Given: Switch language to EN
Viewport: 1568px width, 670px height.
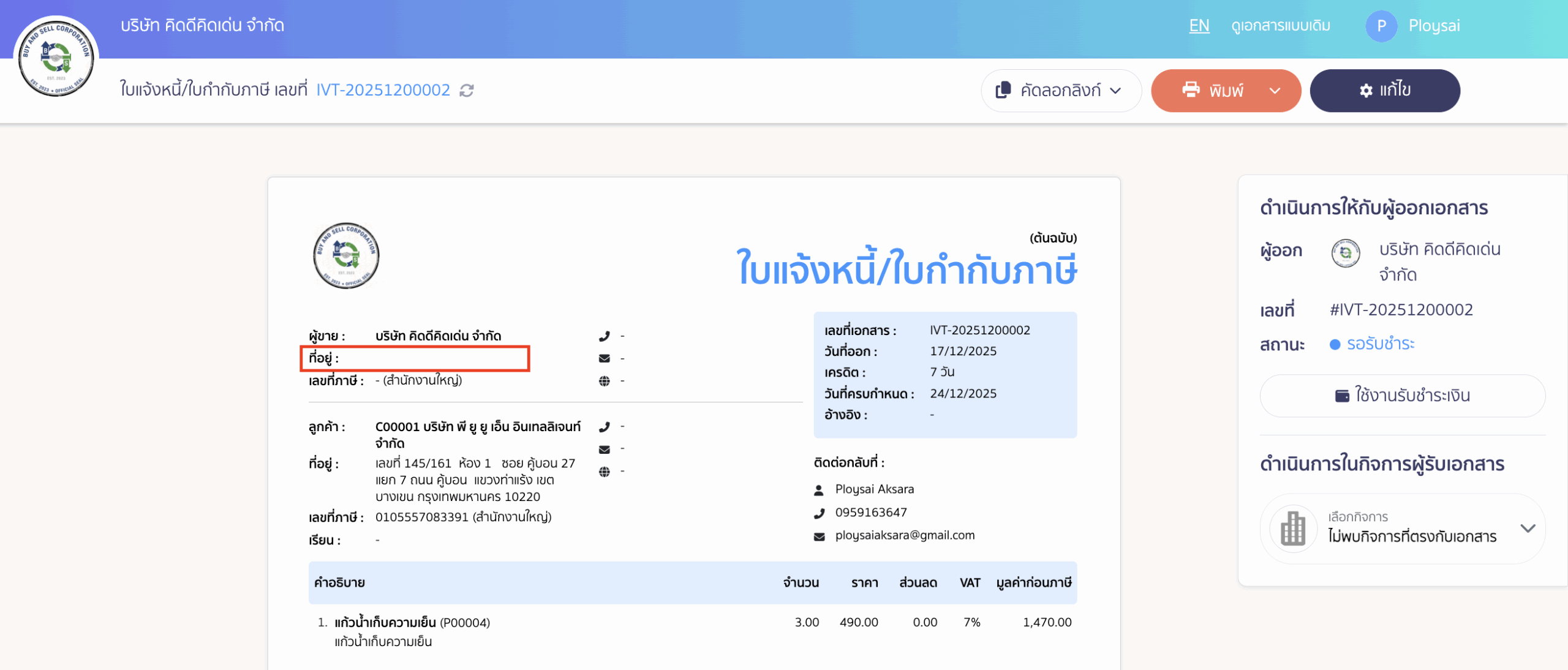Looking at the screenshot, I should click(1199, 26).
